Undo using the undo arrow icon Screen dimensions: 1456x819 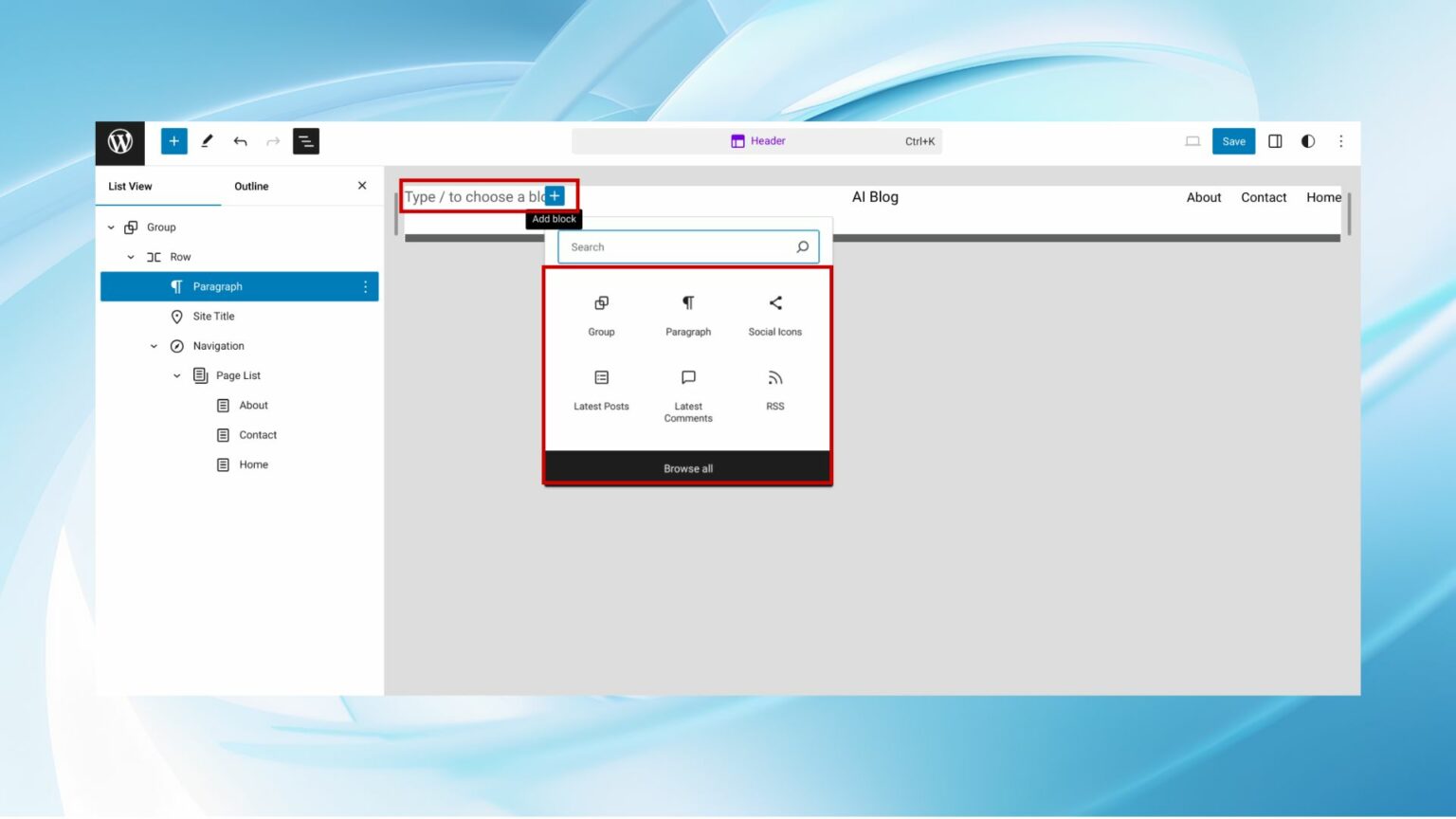click(240, 140)
